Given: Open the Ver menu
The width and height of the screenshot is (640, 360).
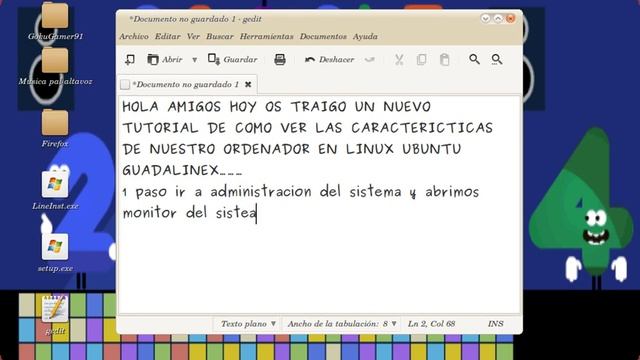Looking at the screenshot, I should point(193,36).
